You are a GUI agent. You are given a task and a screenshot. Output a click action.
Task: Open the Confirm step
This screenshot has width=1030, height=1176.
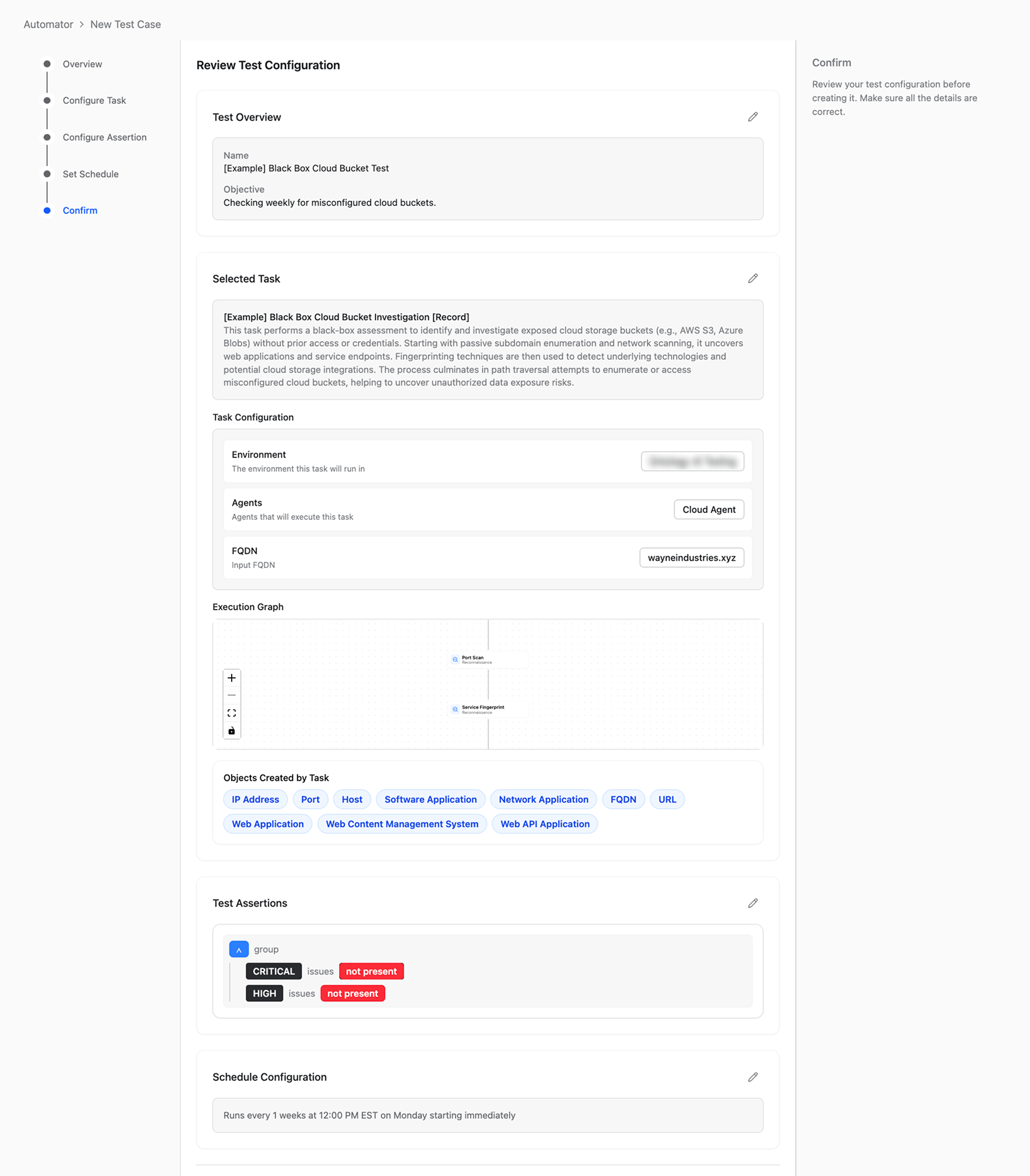(x=80, y=210)
